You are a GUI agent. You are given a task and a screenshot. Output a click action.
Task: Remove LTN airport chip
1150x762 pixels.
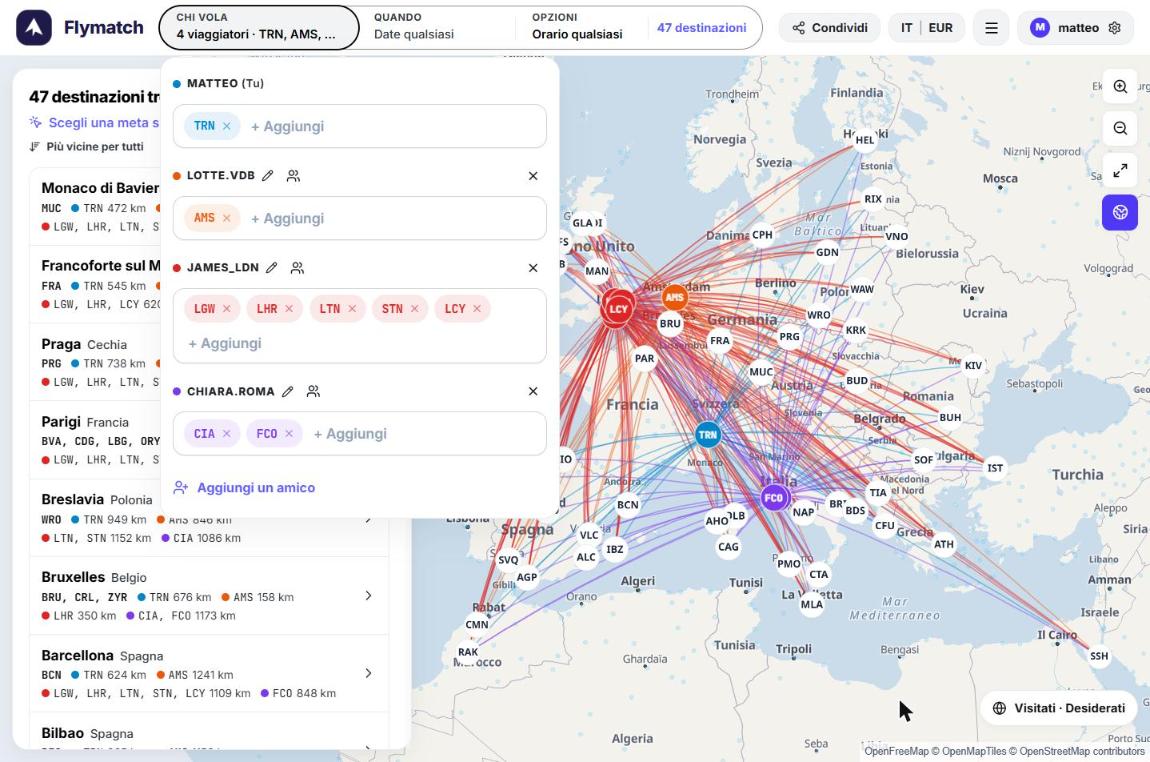point(352,309)
